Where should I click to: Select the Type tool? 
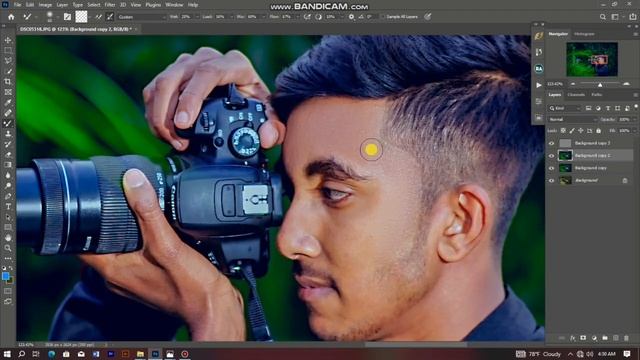[x=8, y=206]
